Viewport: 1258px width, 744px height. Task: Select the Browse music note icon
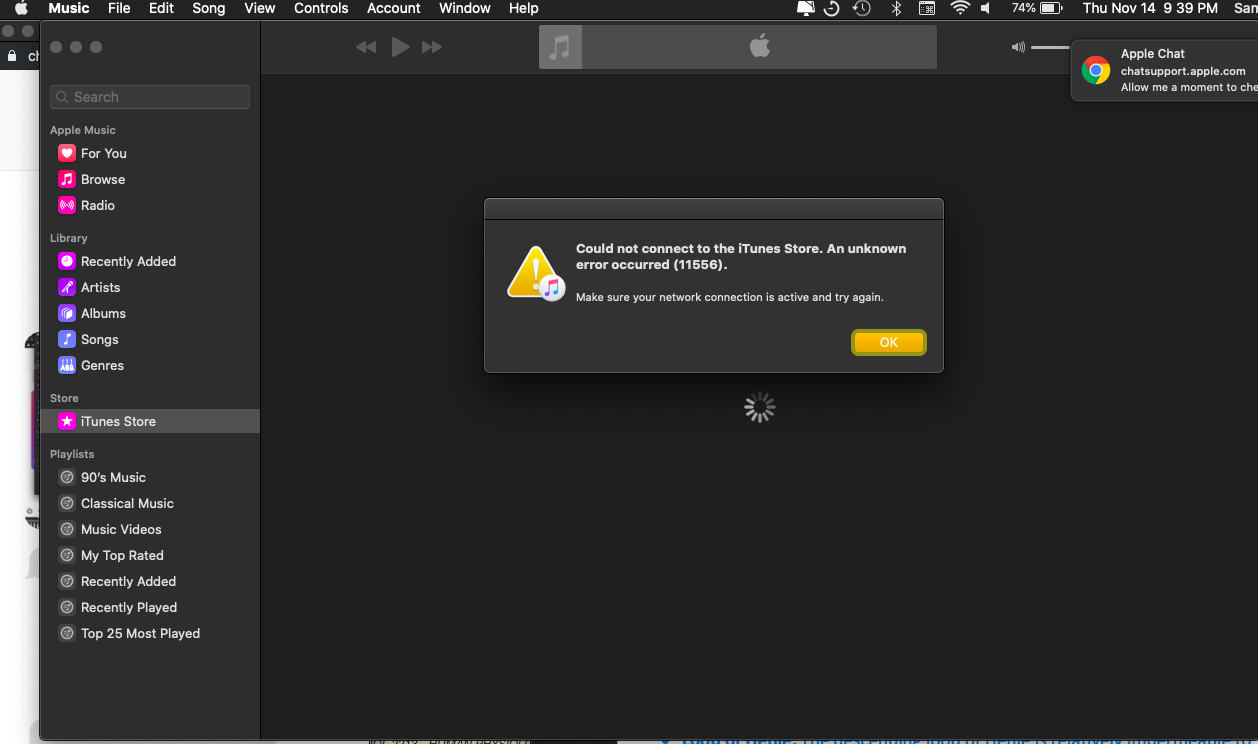[67, 179]
